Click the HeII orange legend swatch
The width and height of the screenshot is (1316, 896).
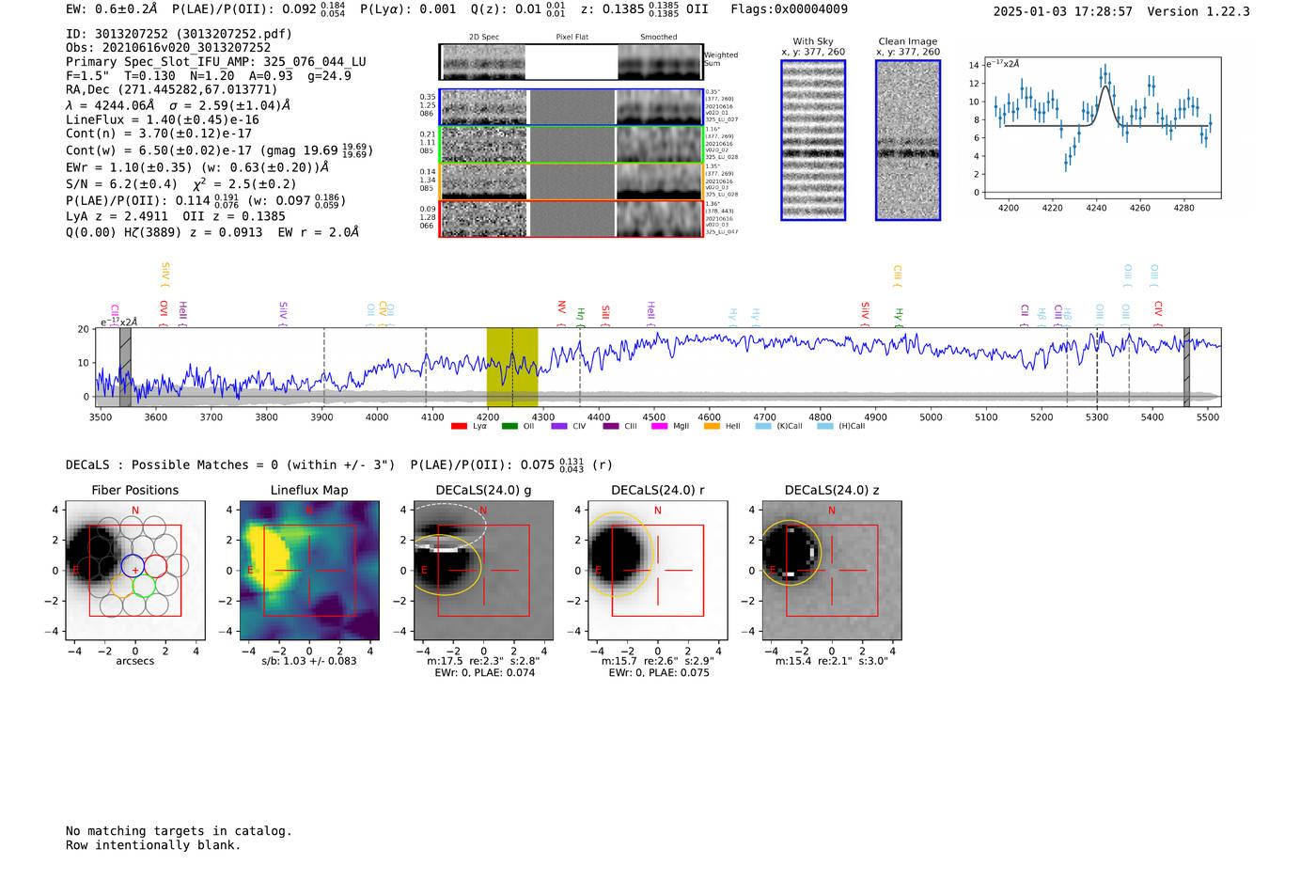712,426
